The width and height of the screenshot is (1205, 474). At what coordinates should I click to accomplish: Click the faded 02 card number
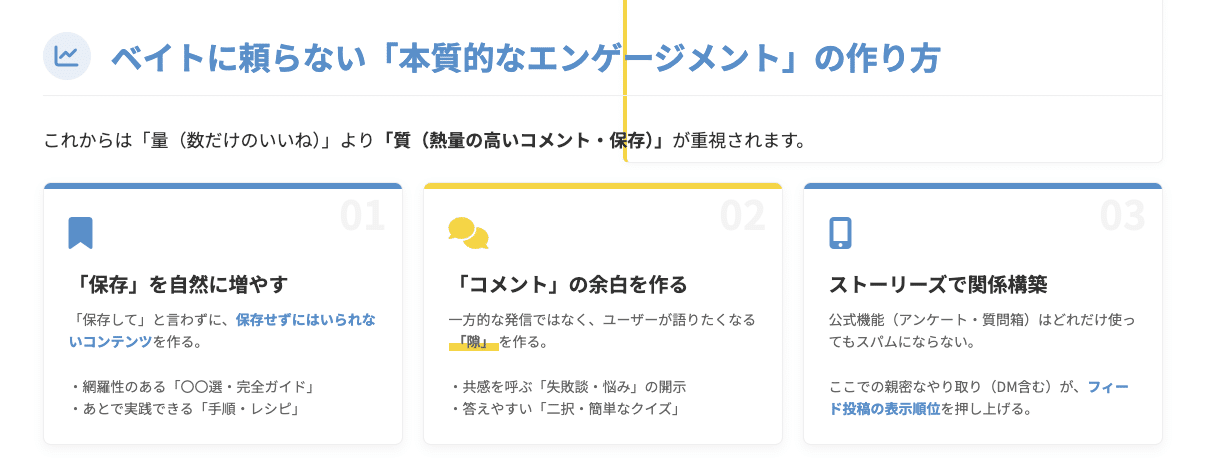[742, 216]
